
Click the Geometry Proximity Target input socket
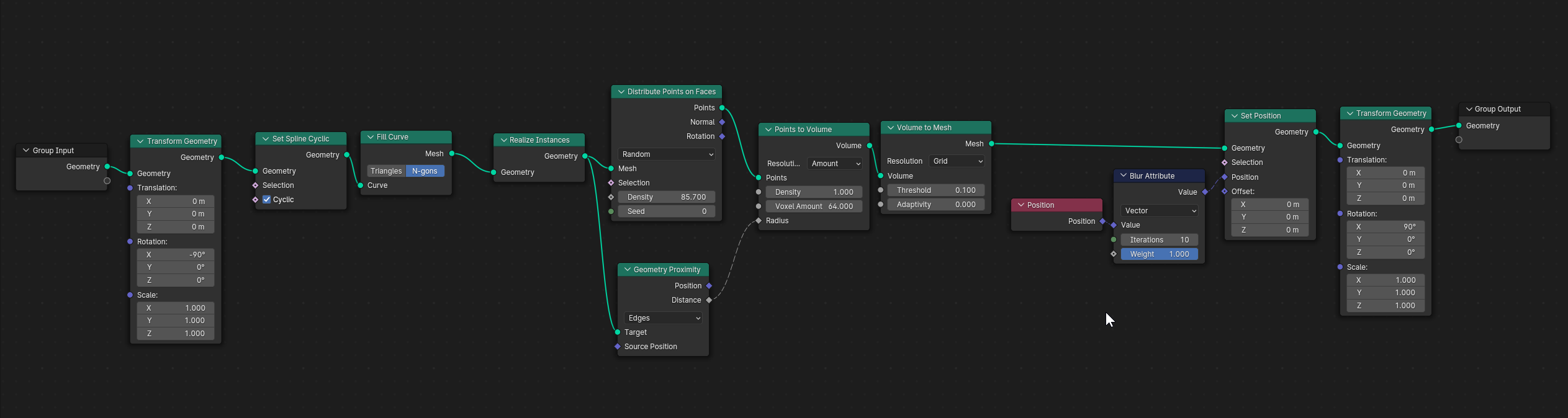[x=618, y=332]
